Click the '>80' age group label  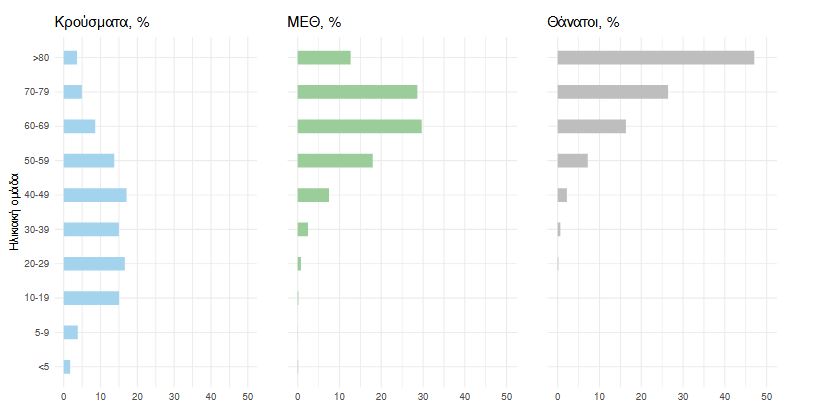[41, 58]
